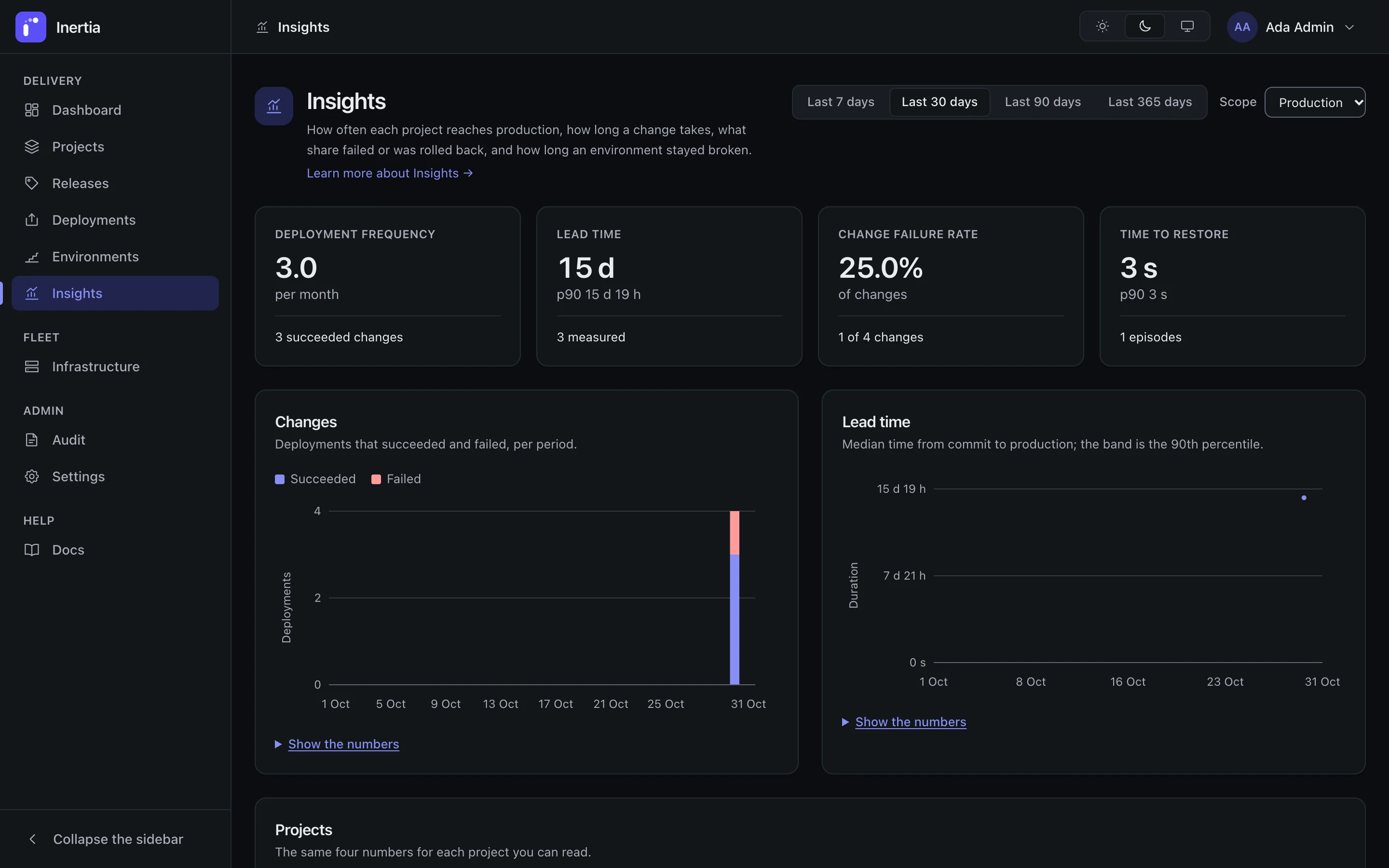This screenshot has width=1389, height=868.
Task: Select Last 365 days range
Action: click(x=1150, y=102)
